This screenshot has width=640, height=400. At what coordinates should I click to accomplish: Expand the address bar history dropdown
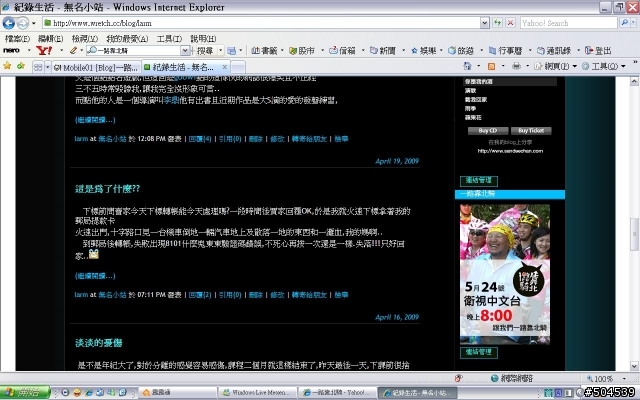(484, 23)
